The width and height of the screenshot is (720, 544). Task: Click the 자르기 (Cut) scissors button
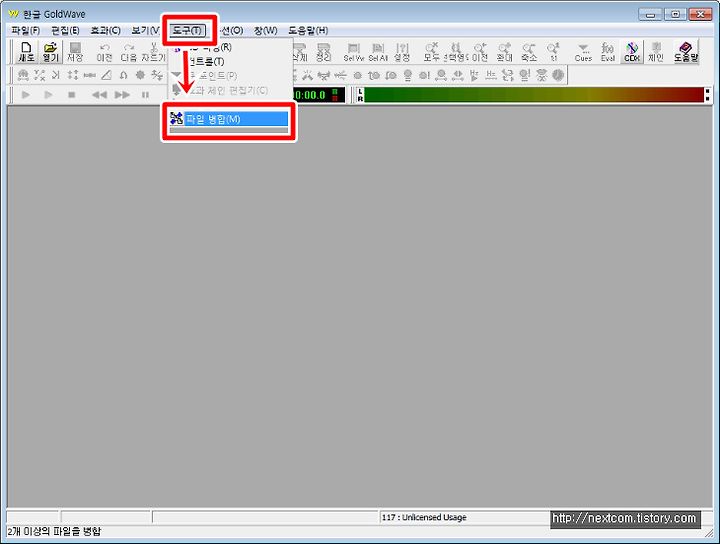(153, 52)
